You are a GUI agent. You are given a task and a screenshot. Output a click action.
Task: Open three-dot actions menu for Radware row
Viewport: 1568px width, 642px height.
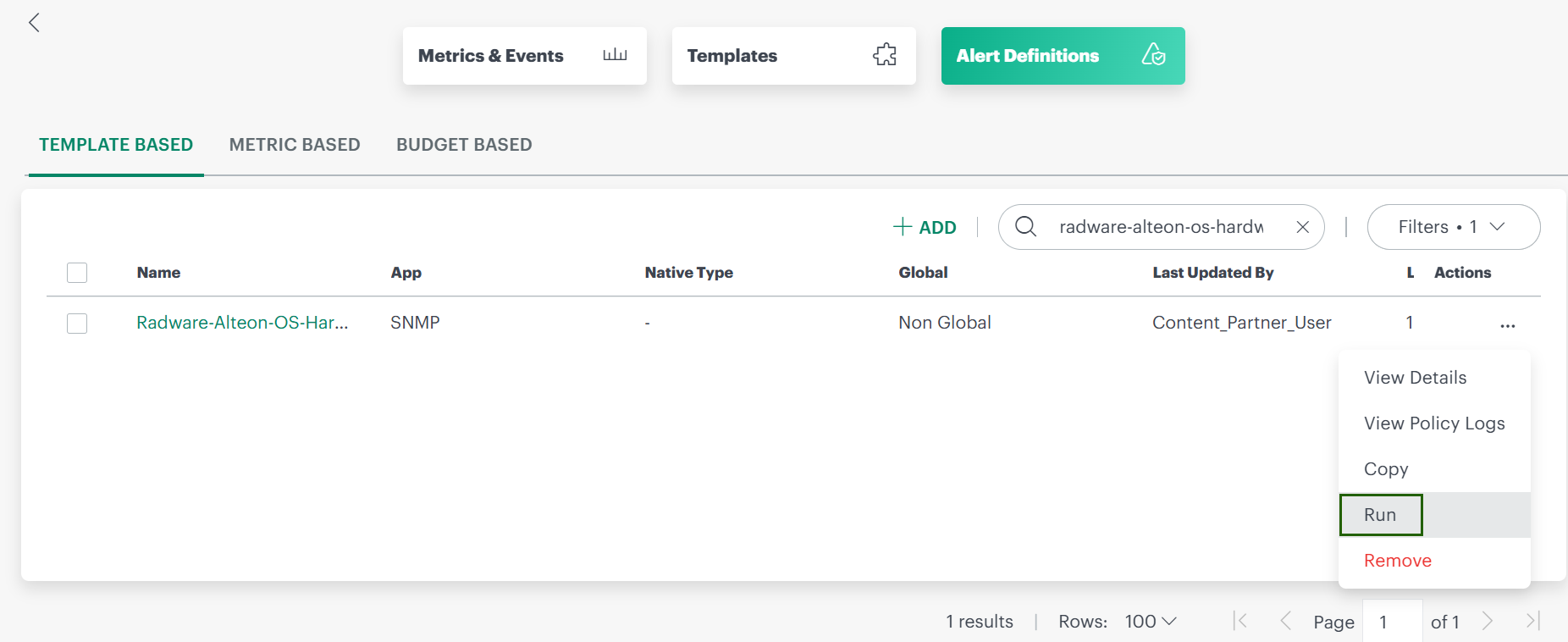tap(1507, 325)
